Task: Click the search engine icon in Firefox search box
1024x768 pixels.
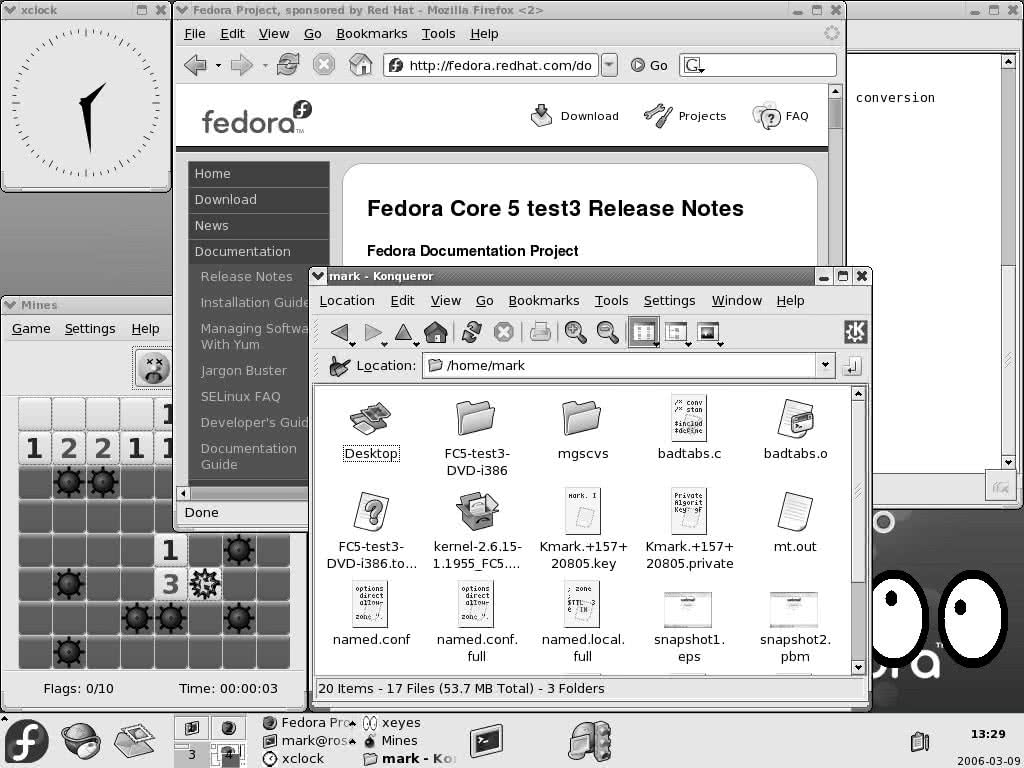Action: 694,65
